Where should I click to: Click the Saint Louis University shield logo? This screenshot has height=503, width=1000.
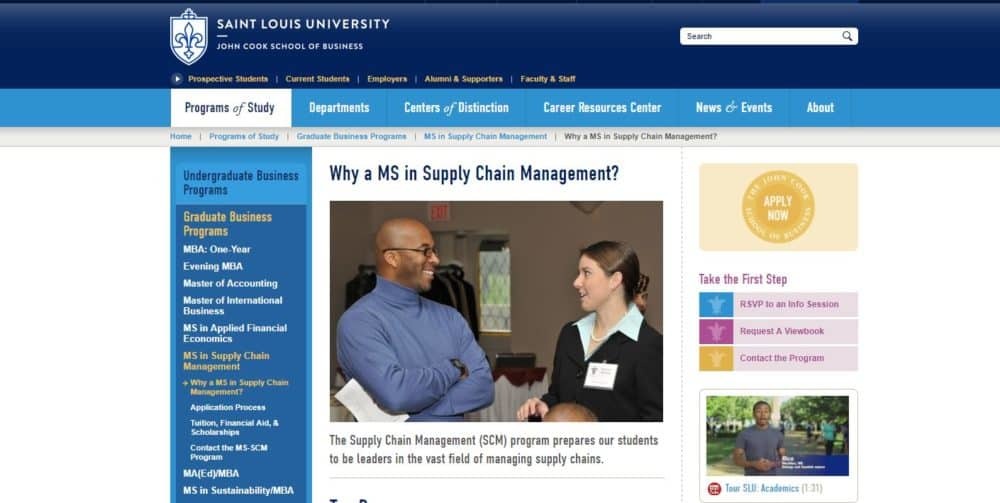pos(189,37)
